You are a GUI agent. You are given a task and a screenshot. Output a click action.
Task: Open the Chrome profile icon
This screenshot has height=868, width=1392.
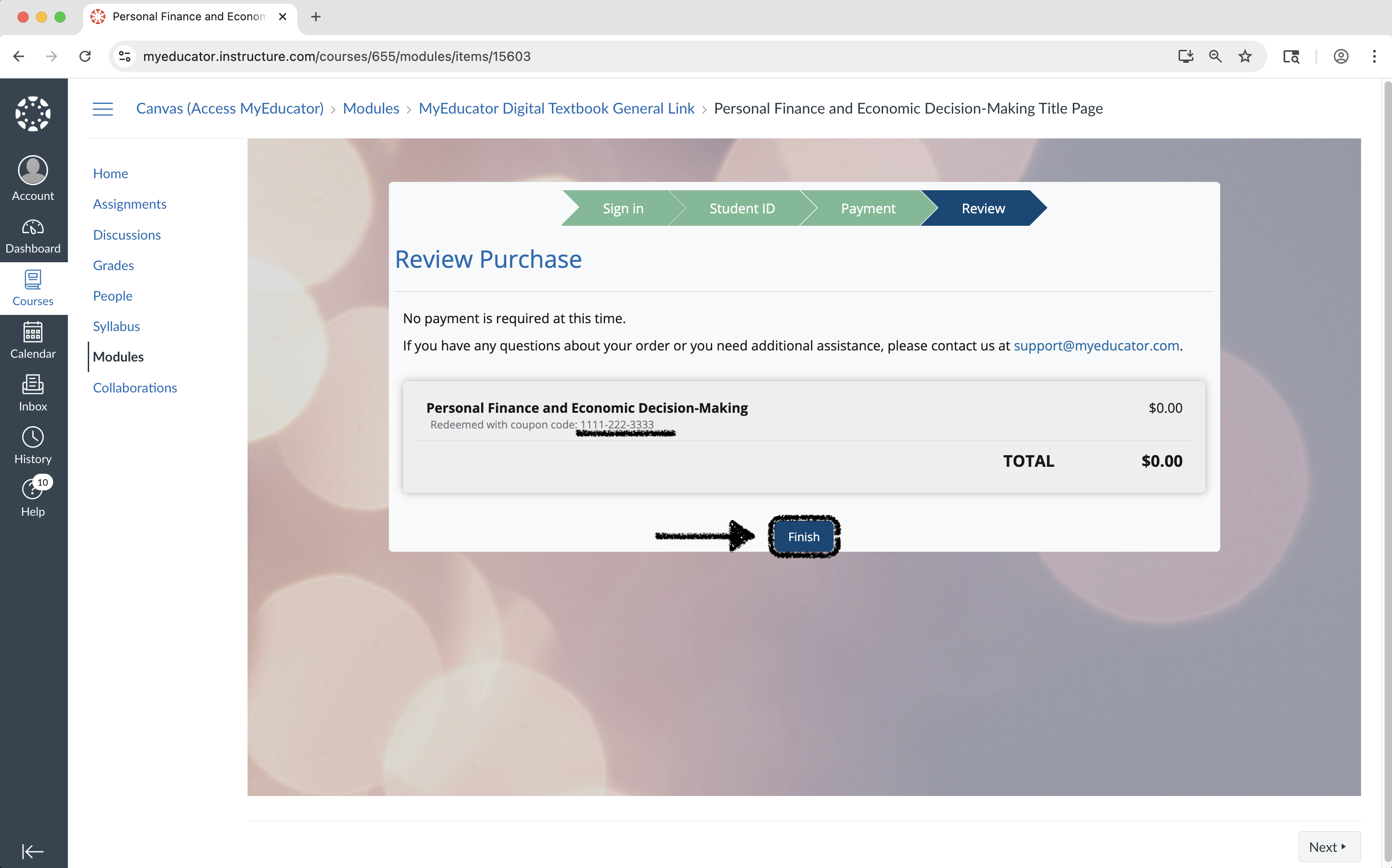1340,56
